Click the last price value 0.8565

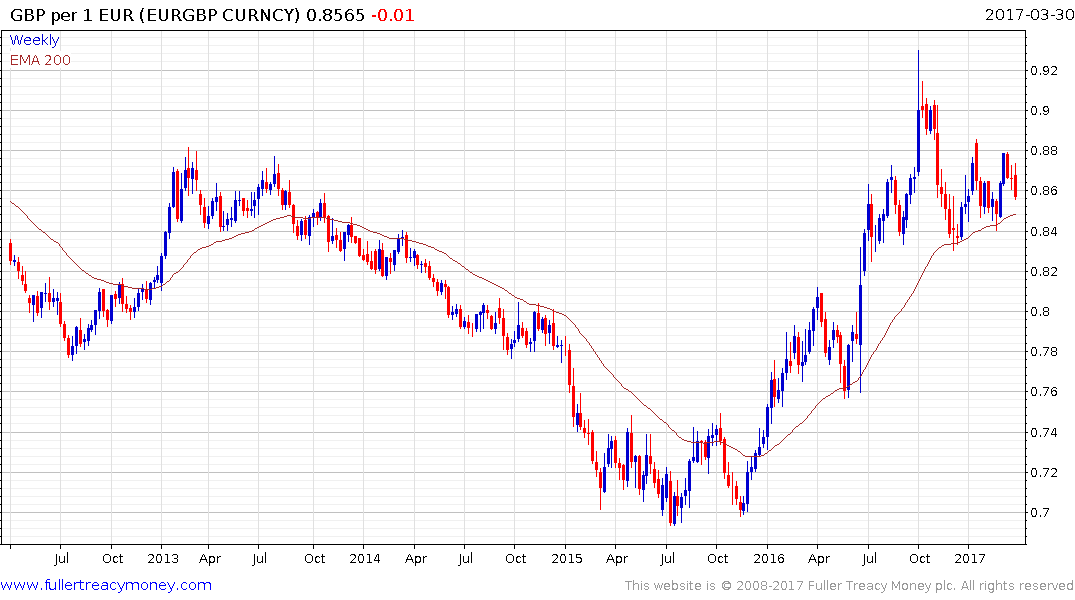(x=335, y=15)
